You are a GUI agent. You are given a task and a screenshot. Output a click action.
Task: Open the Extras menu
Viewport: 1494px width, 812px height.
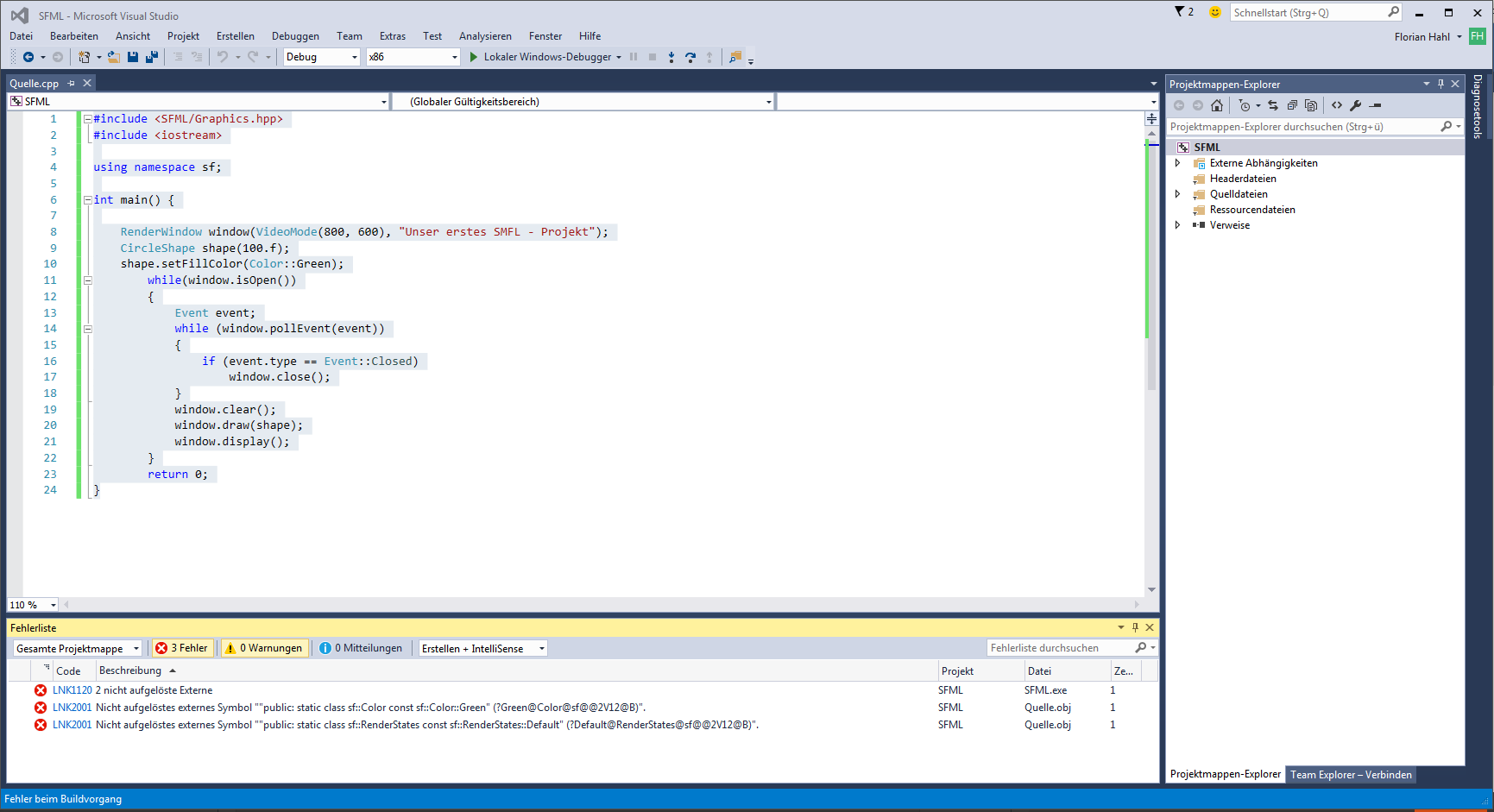(x=393, y=36)
